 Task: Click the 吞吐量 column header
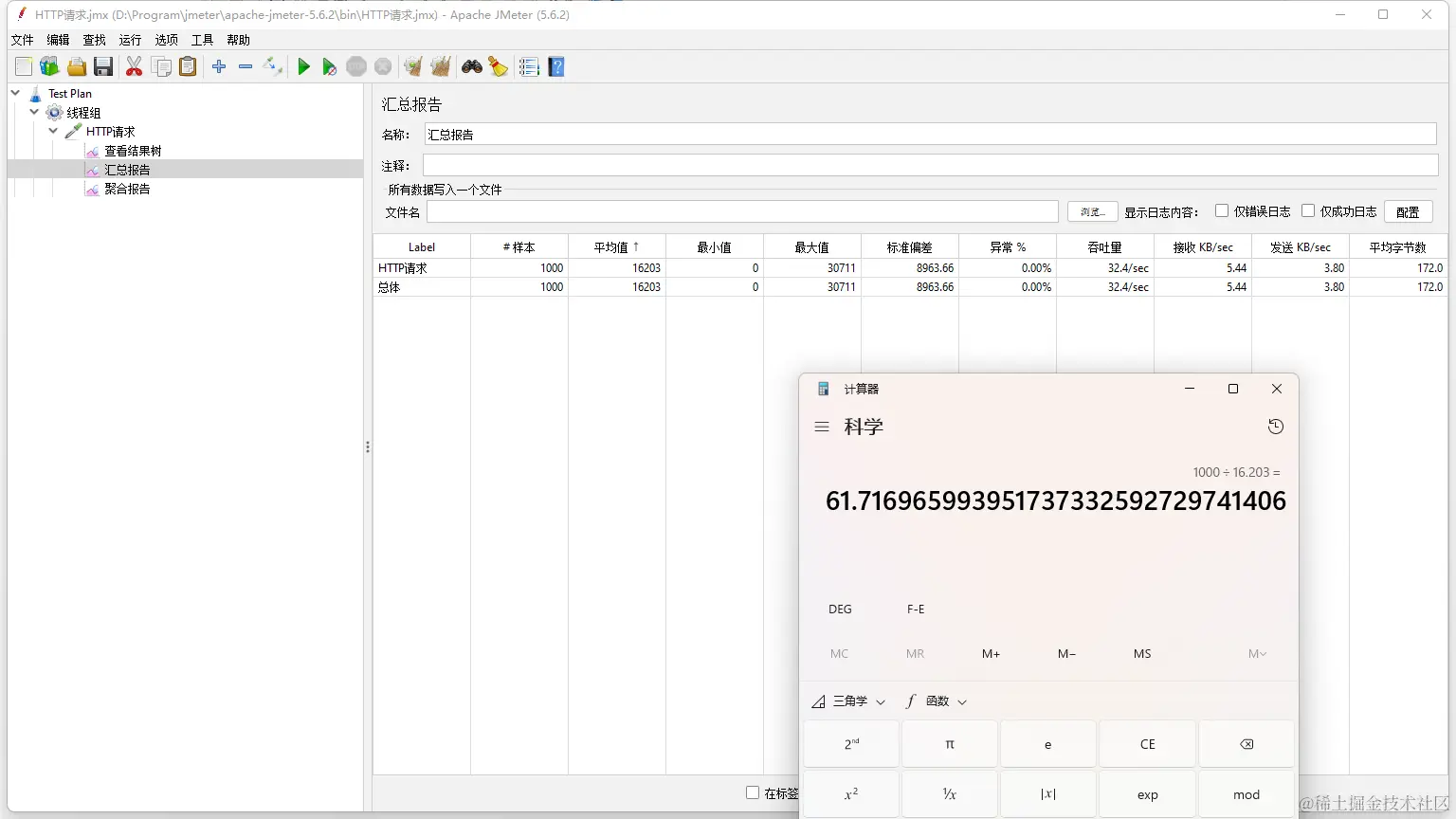(1105, 246)
